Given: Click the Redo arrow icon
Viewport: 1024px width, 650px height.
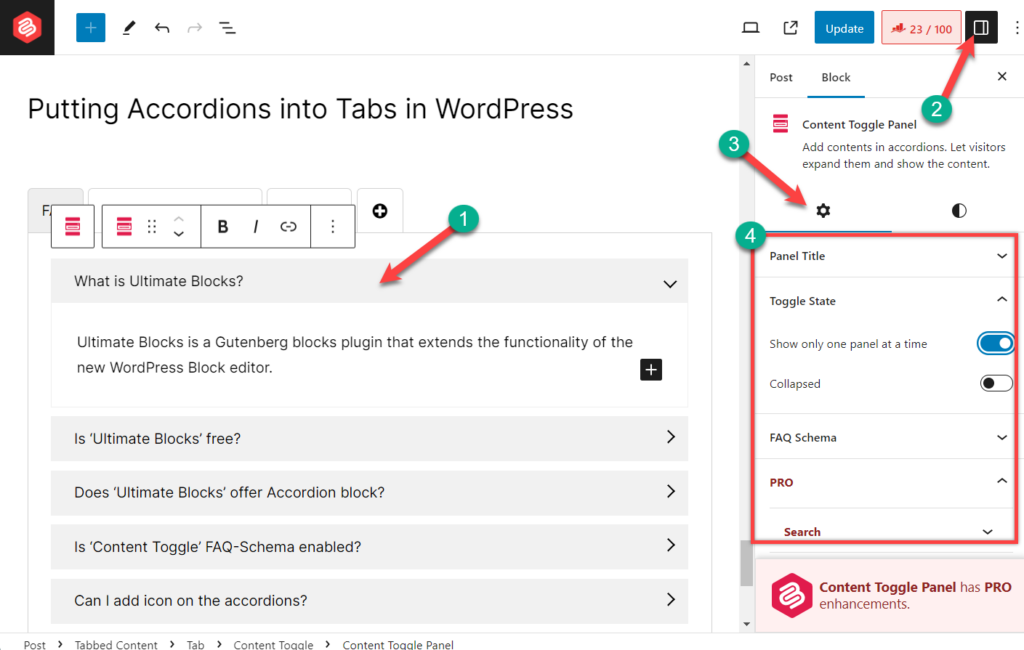Looking at the screenshot, I should (194, 27).
